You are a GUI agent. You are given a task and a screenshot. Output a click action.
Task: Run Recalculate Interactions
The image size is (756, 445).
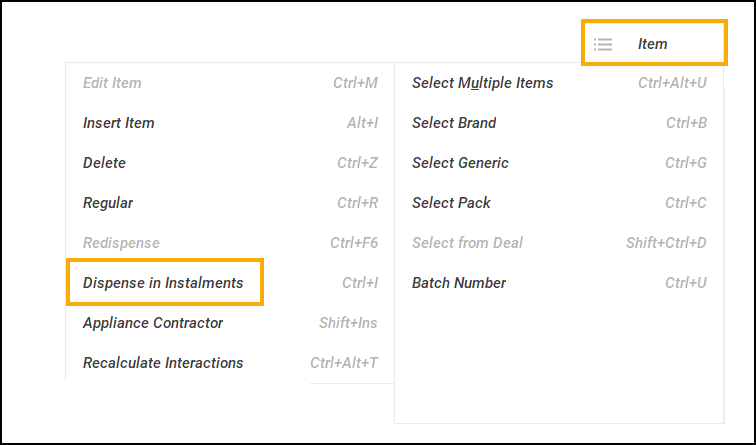tap(163, 363)
